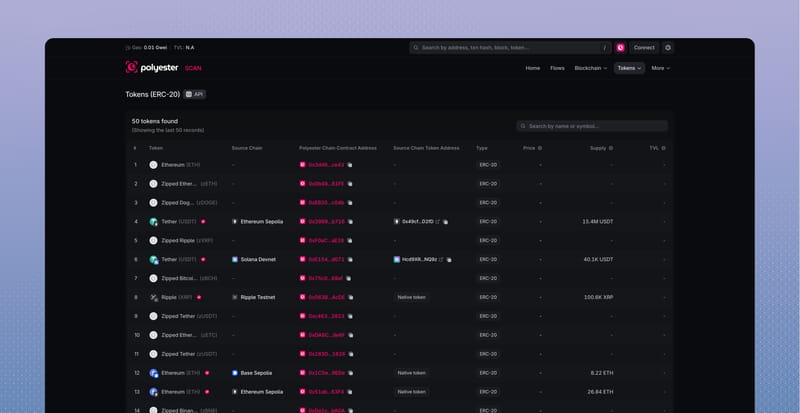800x413 pixels.
Task: Click the Ripple (XRP) token logo
Action: tap(154, 297)
